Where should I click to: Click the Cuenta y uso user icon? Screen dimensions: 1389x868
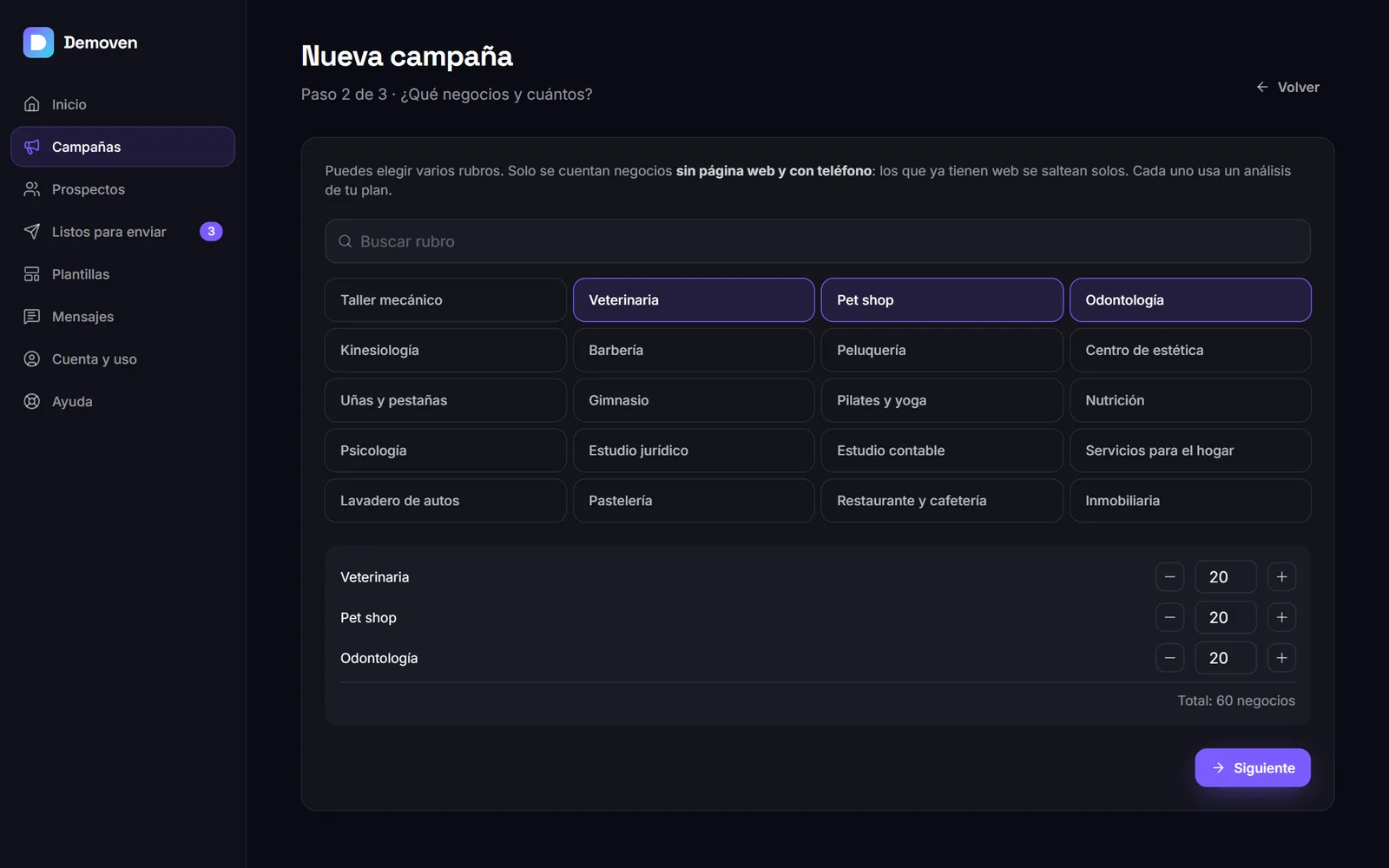pyautogui.click(x=32, y=359)
